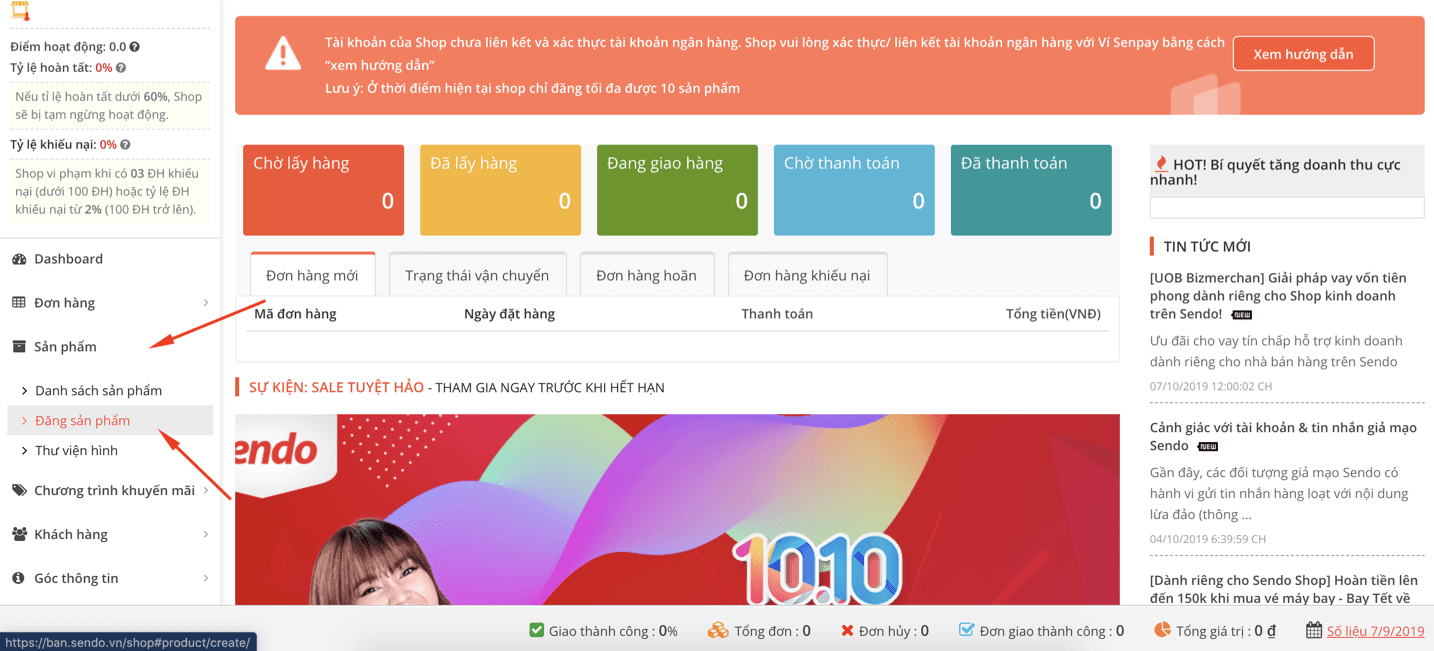This screenshot has height=651, width=1434.
Task: Click the Ngày đặt hàng column header
Action: coord(509,314)
